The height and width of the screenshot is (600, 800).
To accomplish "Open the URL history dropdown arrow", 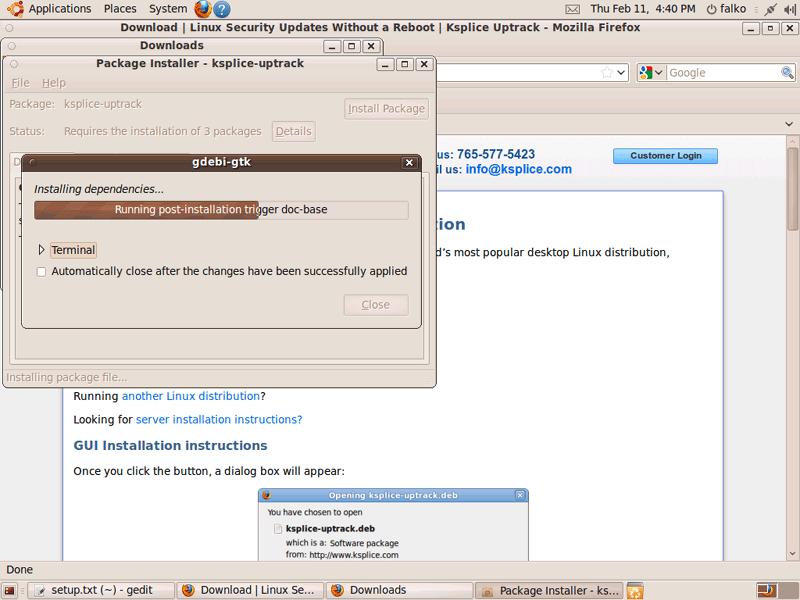I will [622, 73].
